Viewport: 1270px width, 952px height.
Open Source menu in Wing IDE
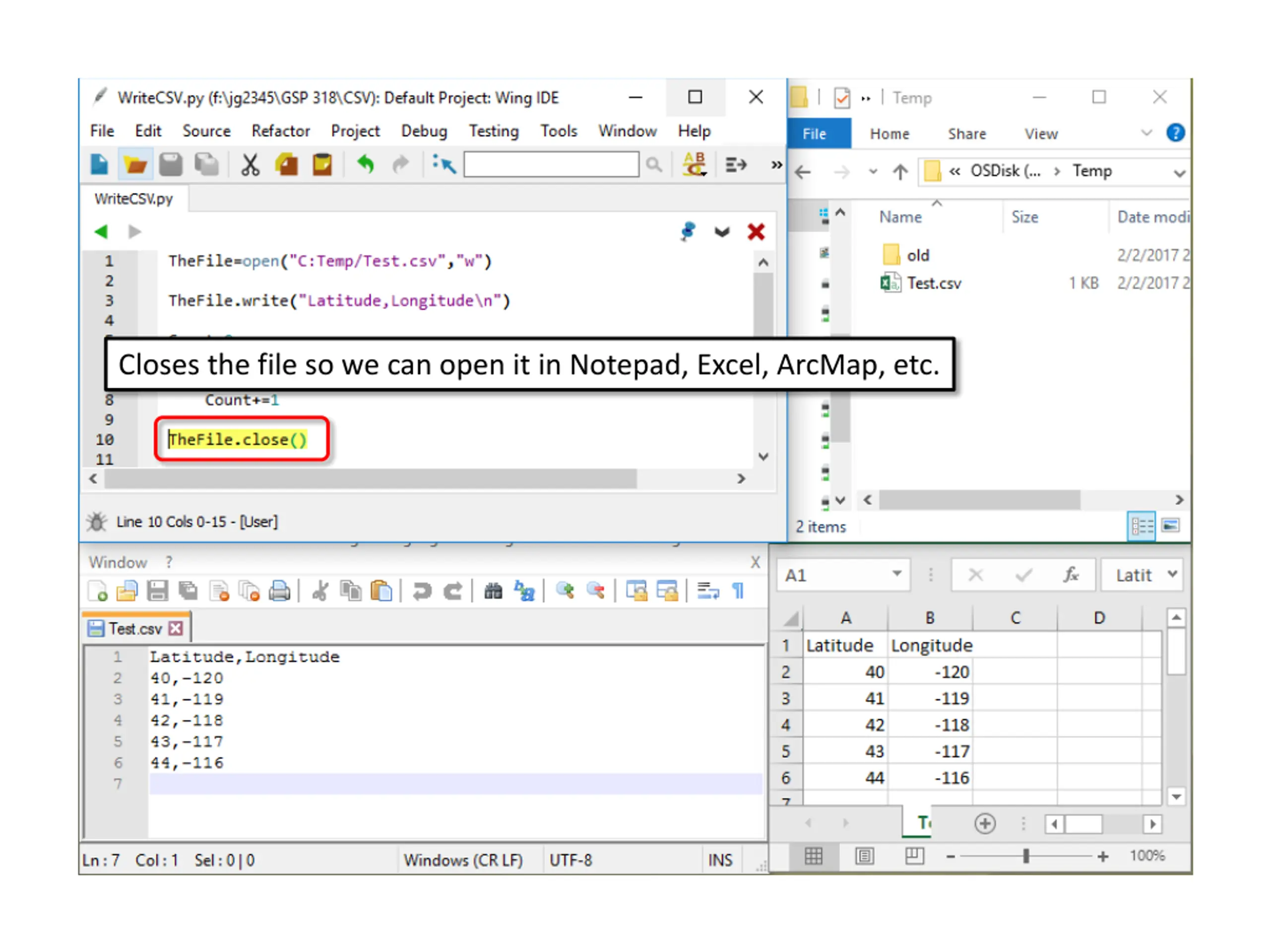207,131
